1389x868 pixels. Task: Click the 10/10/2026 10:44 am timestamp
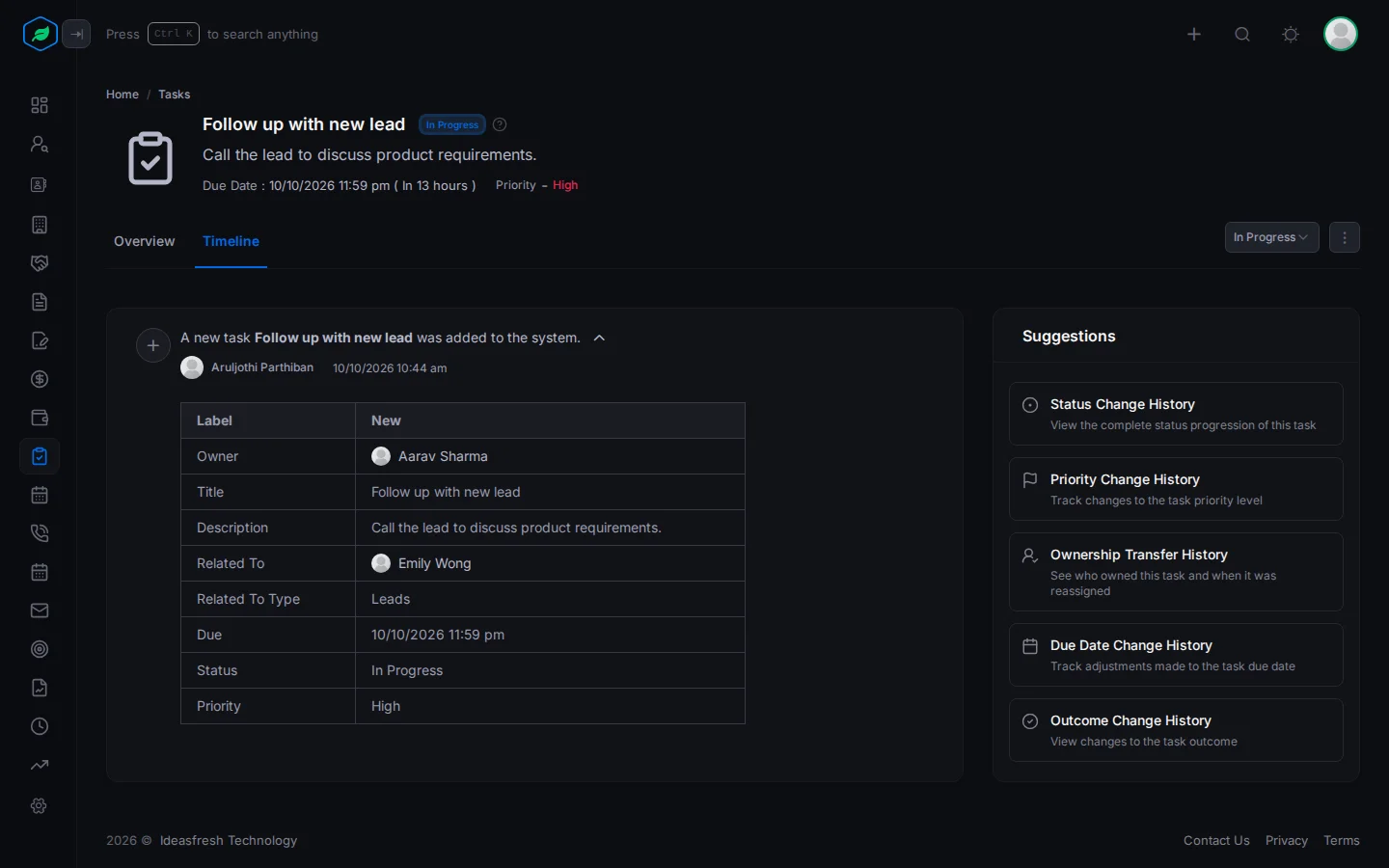pos(390,368)
